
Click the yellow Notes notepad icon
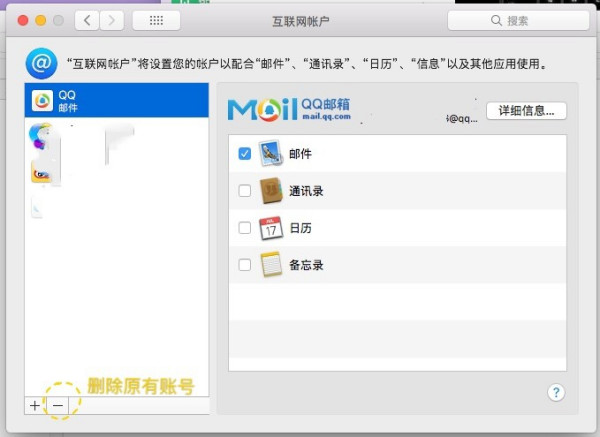(x=271, y=265)
